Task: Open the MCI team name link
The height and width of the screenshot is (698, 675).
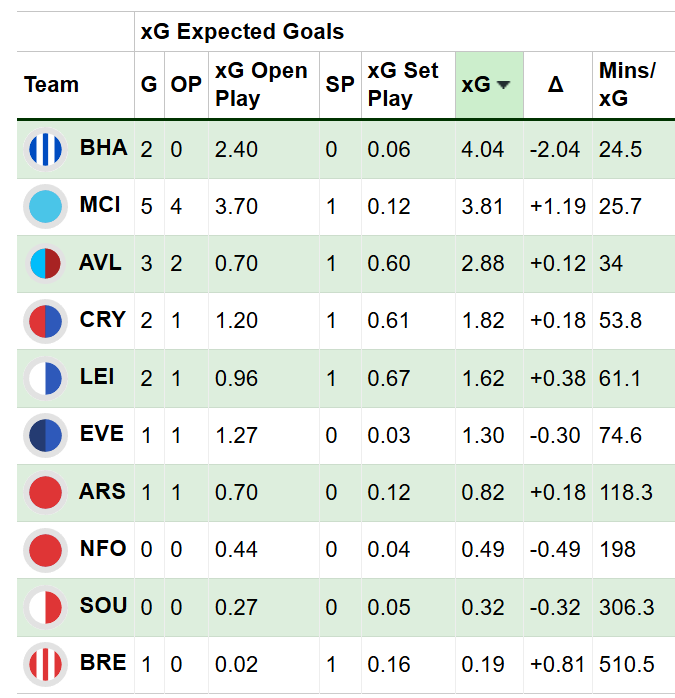Action: tap(100, 206)
